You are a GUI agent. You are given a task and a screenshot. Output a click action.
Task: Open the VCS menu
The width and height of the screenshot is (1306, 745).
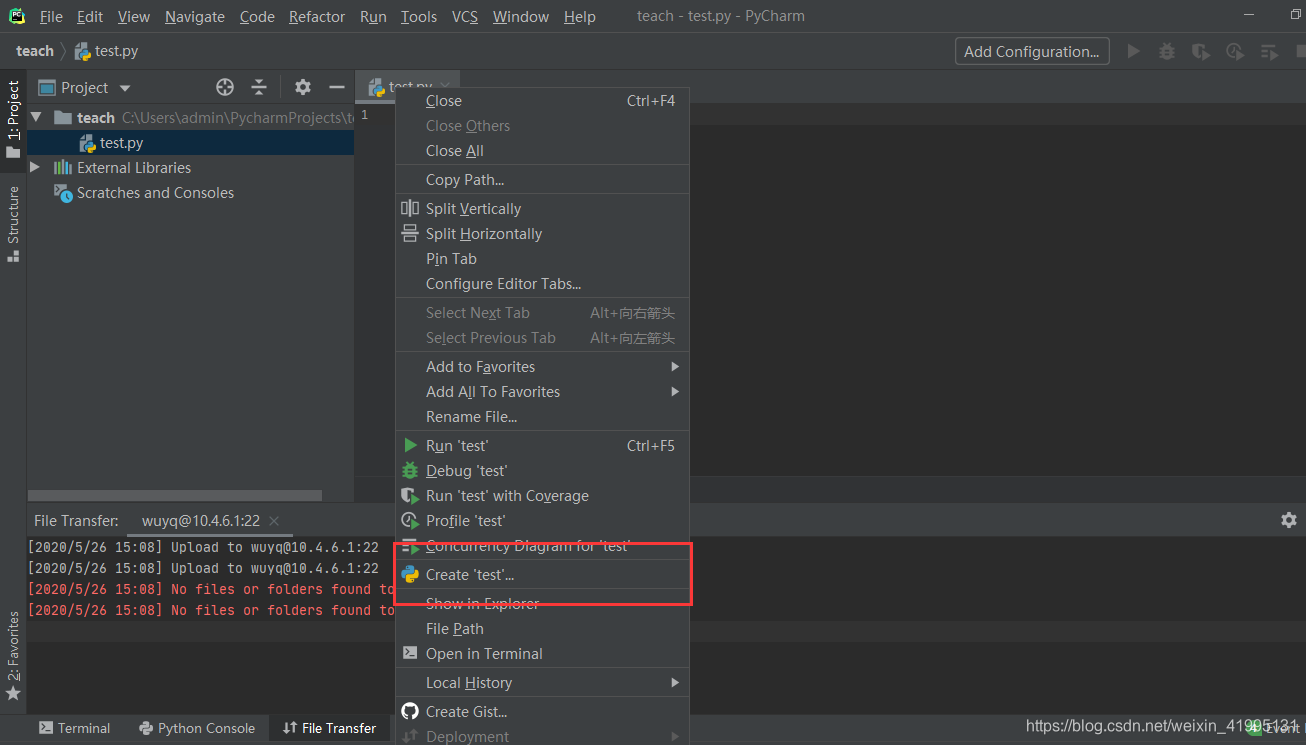coord(465,16)
